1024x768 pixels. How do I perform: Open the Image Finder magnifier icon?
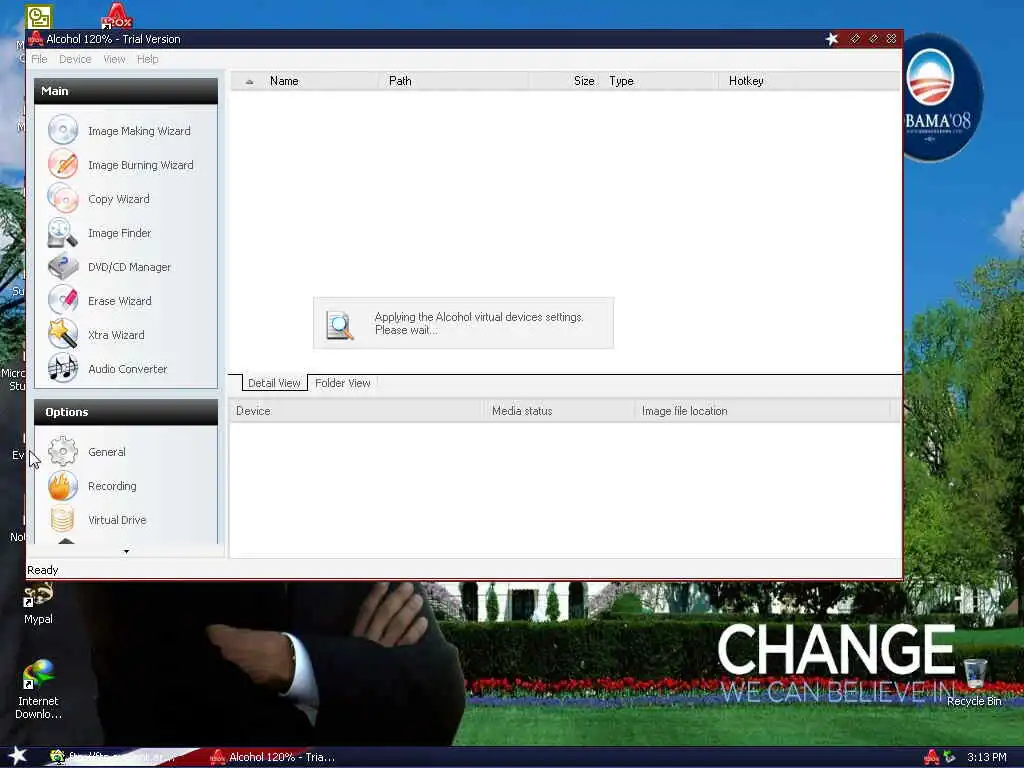click(63, 232)
